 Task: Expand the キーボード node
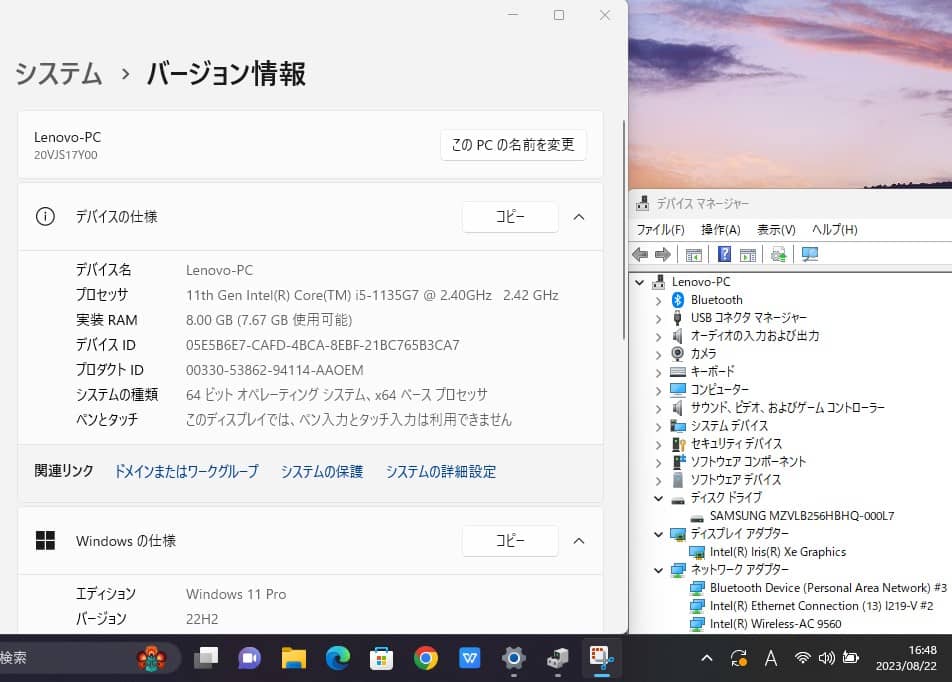[x=659, y=372]
